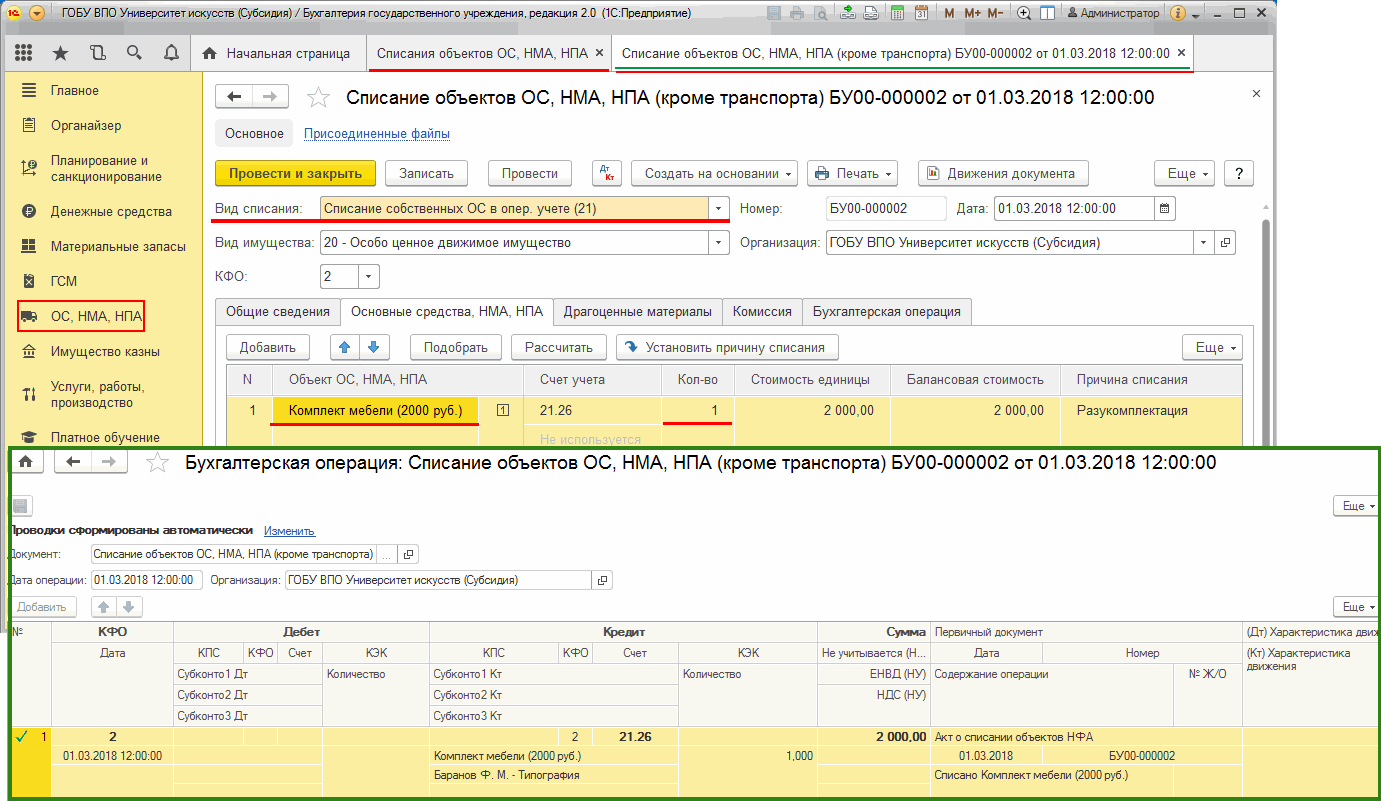The width and height of the screenshot is (1381, 801).
Task: Click home icon in Бухгалтерская операция panel
Action: [x=26, y=461]
